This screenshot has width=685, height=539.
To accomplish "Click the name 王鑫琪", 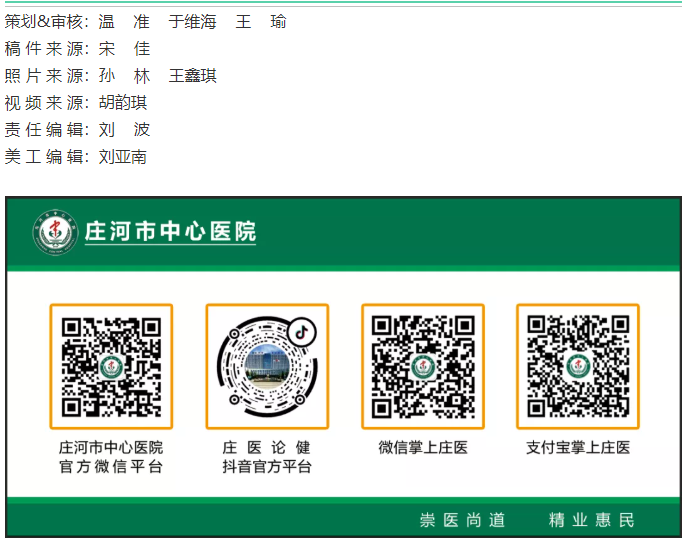I will tap(193, 76).
